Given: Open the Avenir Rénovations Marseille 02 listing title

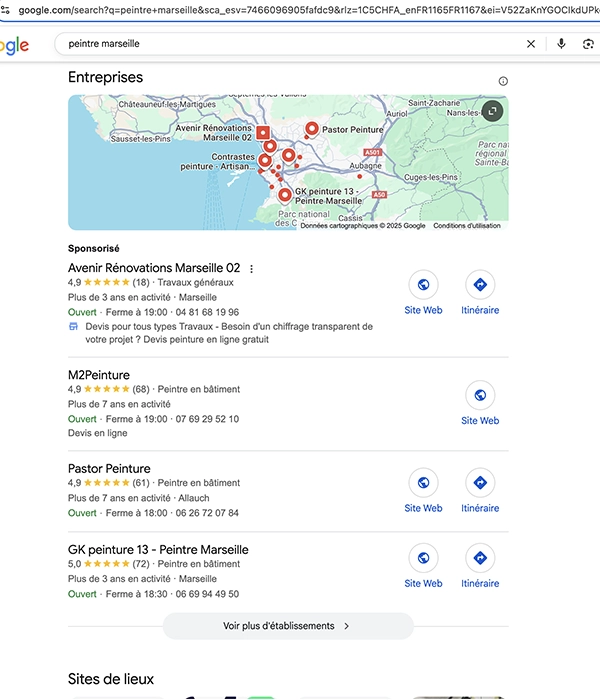Looking at the screenshot, I should click(x=154, y=268).
